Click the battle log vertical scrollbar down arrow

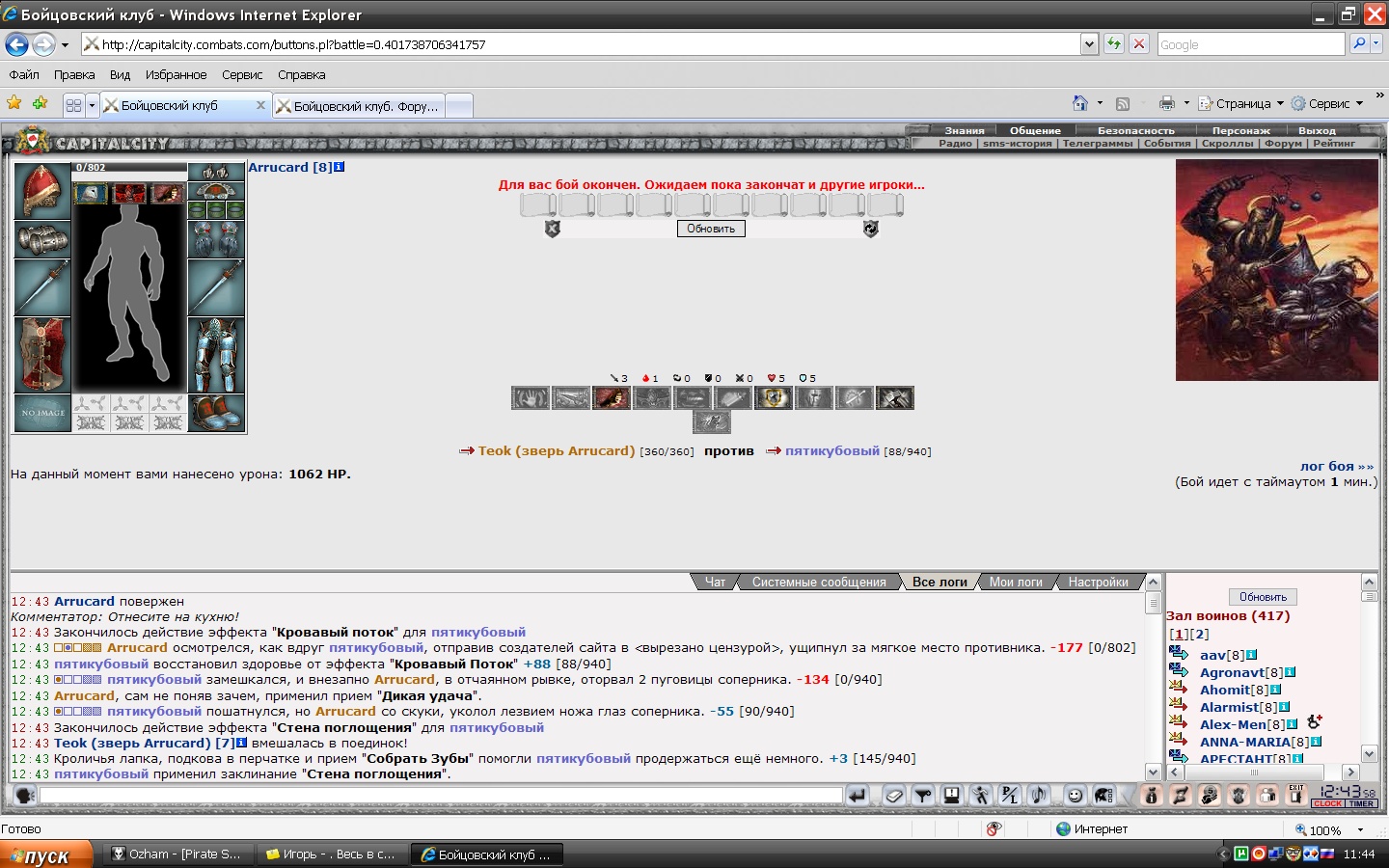tap(1153, 772)
